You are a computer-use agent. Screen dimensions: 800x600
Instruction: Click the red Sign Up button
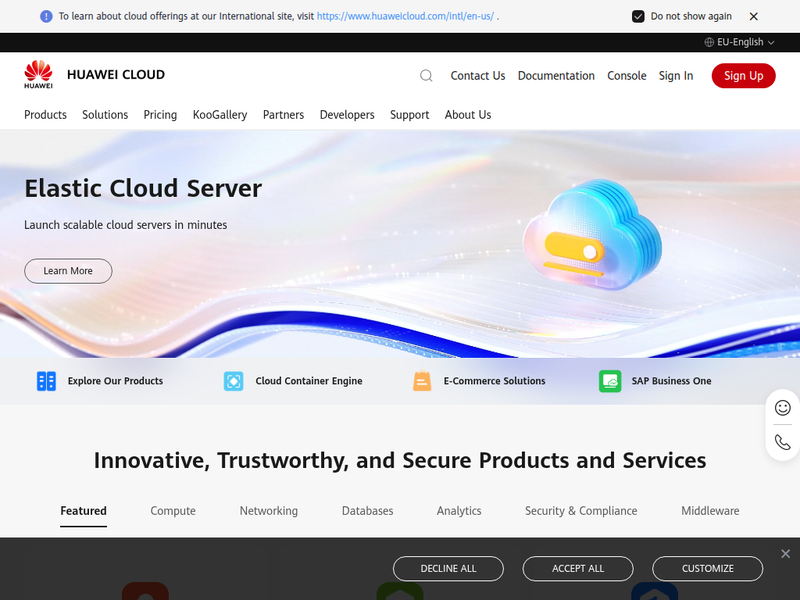(743, 76)
